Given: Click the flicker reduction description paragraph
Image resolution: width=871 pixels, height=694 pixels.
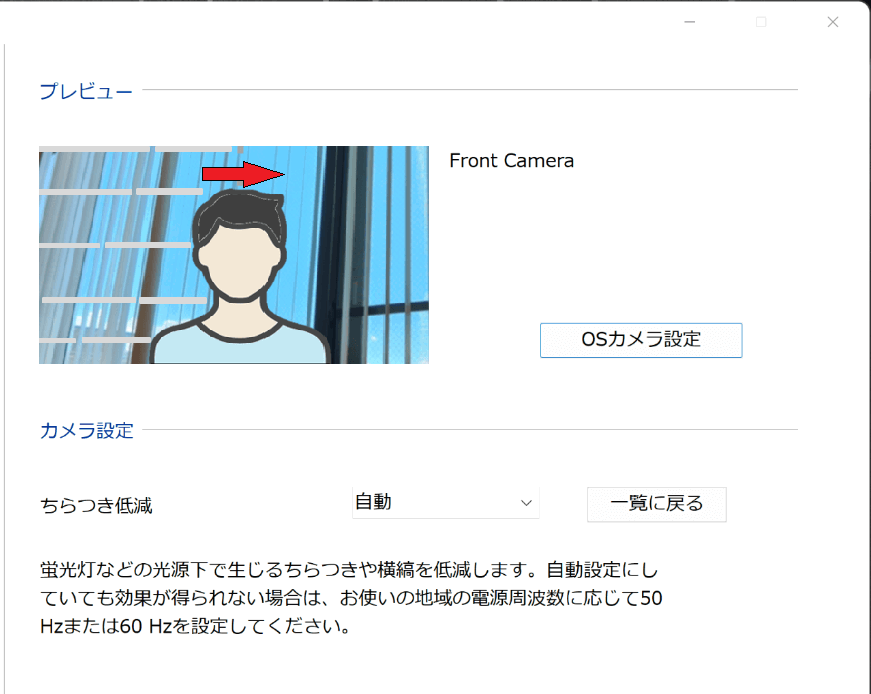Looking at the screenshot, I should 351,598.
